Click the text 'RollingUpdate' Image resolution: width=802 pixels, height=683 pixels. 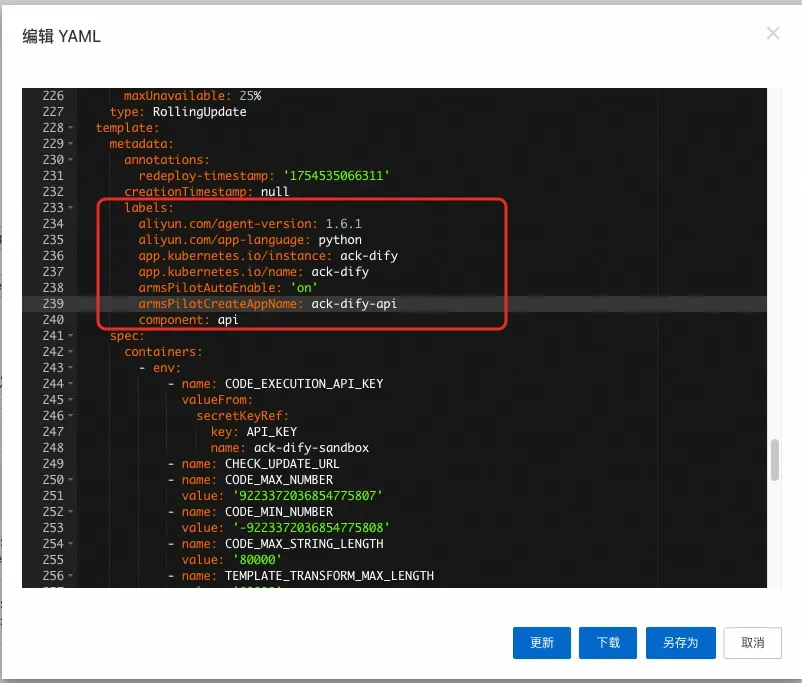point(199,112)
